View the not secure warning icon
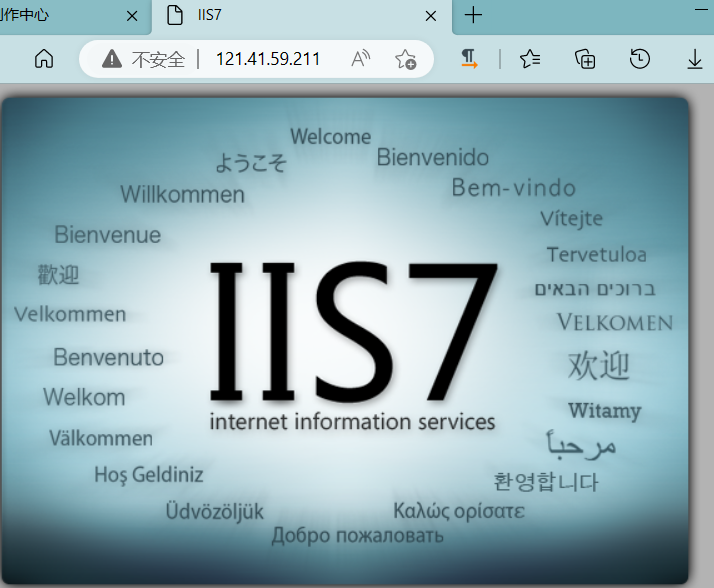 pos(112,59)
